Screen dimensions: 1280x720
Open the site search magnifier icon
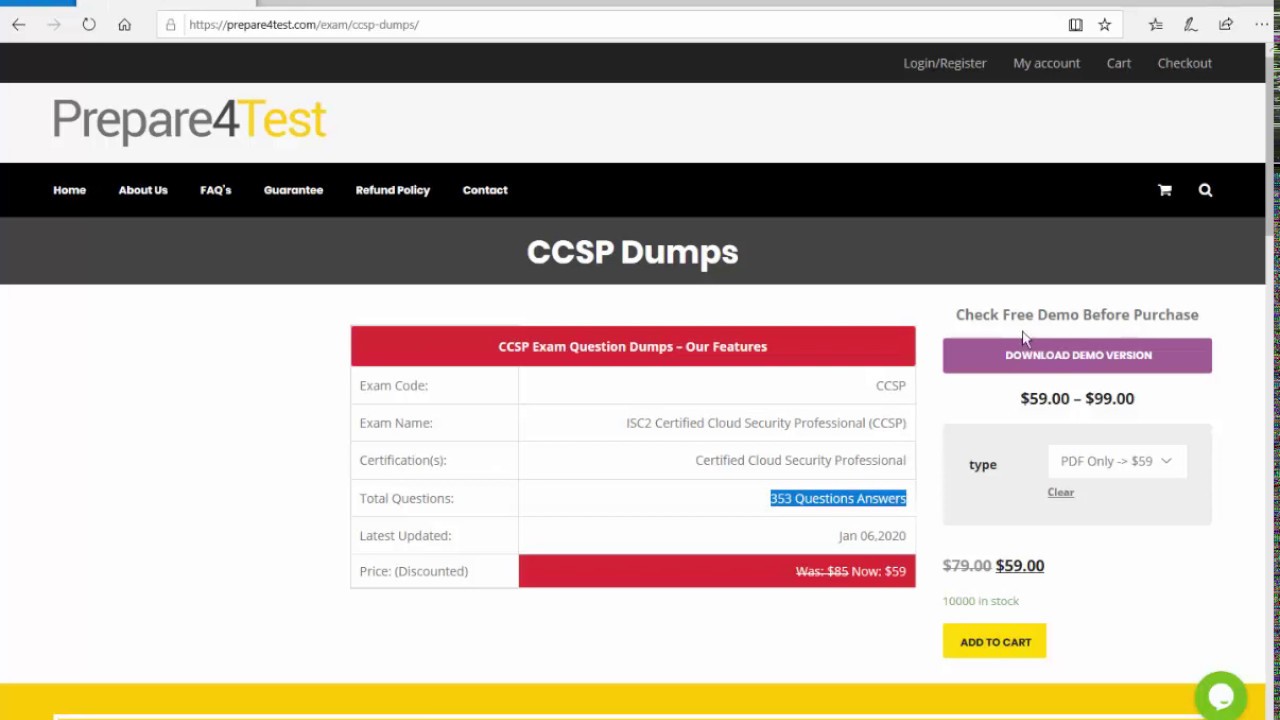pyautogui.click(x=1205, y=190)
